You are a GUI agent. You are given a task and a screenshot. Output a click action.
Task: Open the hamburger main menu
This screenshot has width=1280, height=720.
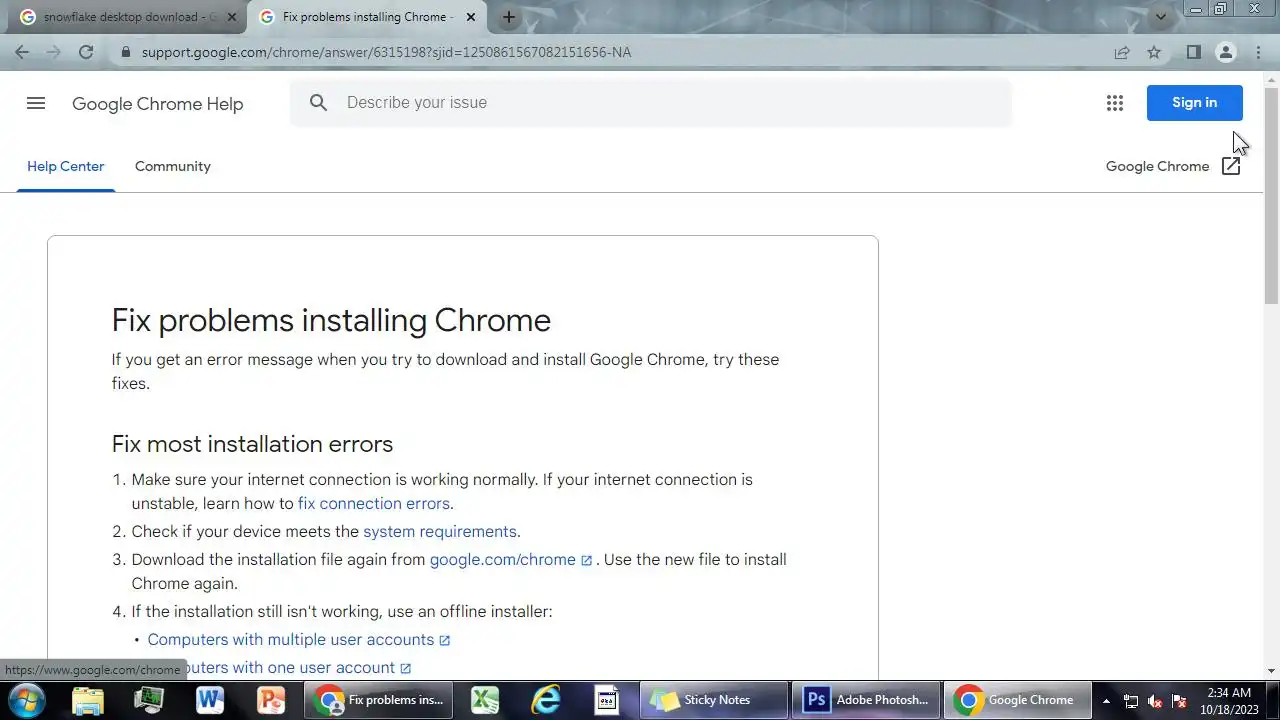pyautogui.click(x=36, y=103)
